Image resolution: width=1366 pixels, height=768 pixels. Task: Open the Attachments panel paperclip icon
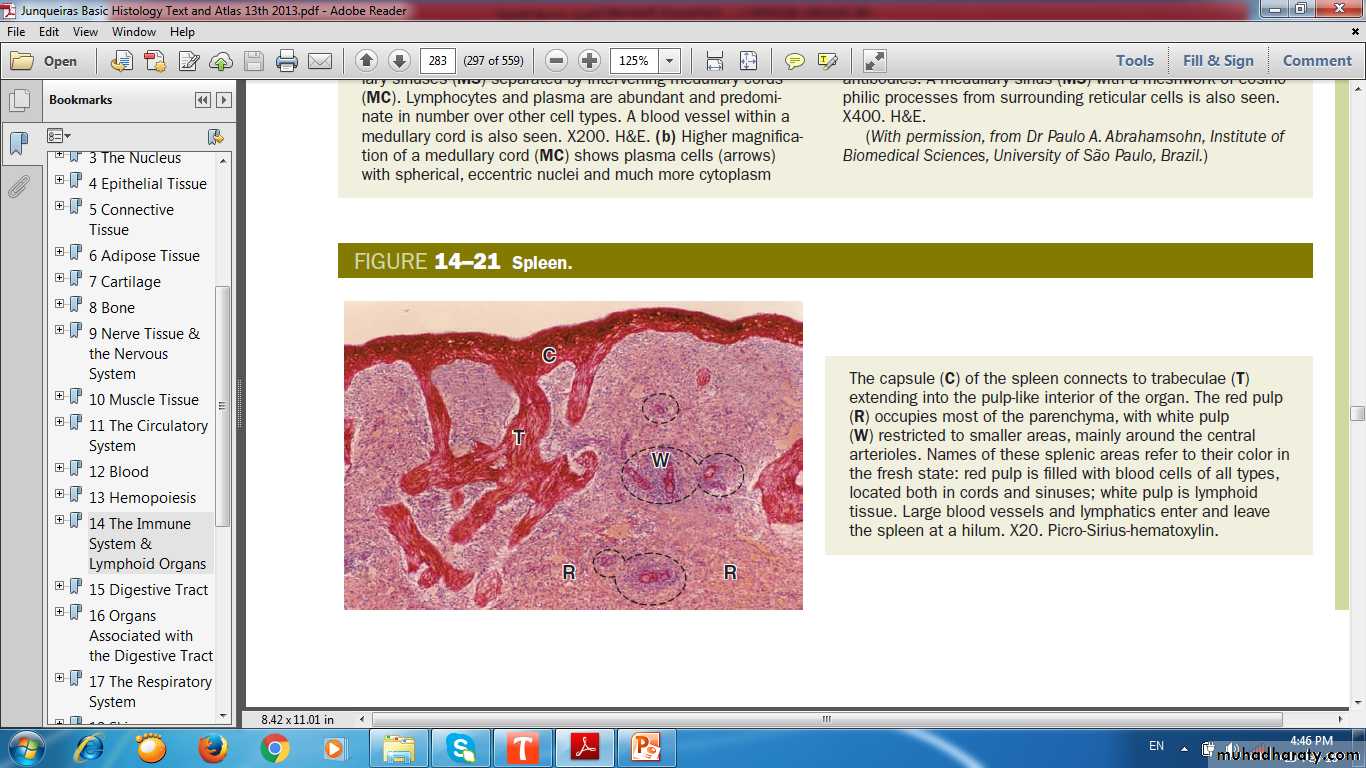point(19,186)
